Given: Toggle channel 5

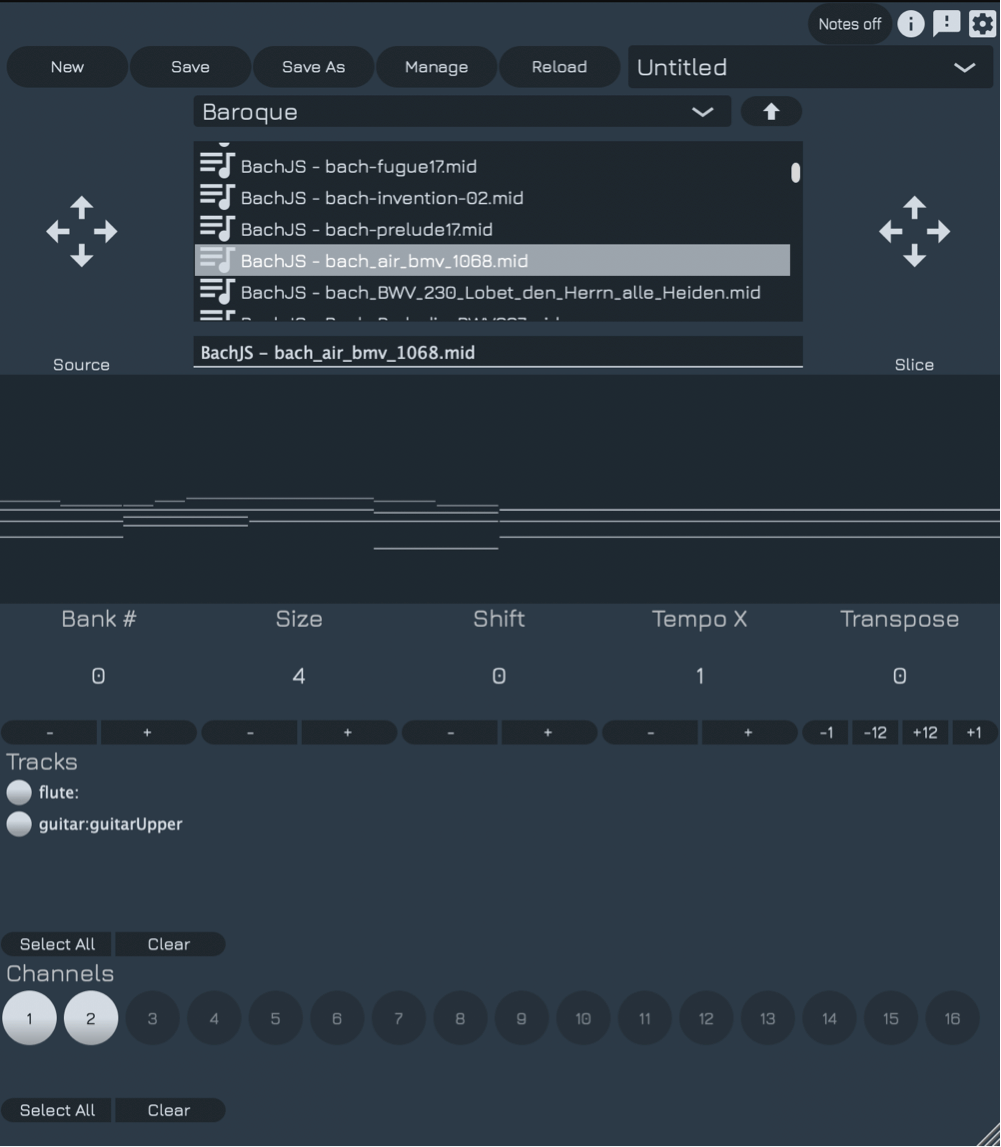Looking at the screenshot, I should tap(275, 1018).
